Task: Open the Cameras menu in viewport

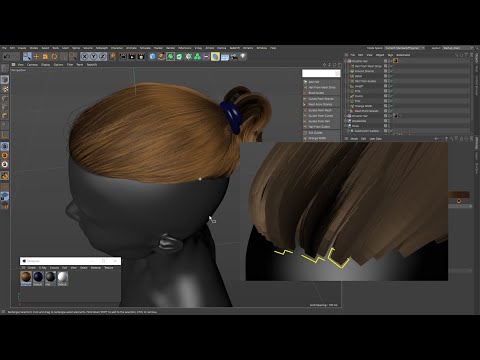Action: [32, 65]
